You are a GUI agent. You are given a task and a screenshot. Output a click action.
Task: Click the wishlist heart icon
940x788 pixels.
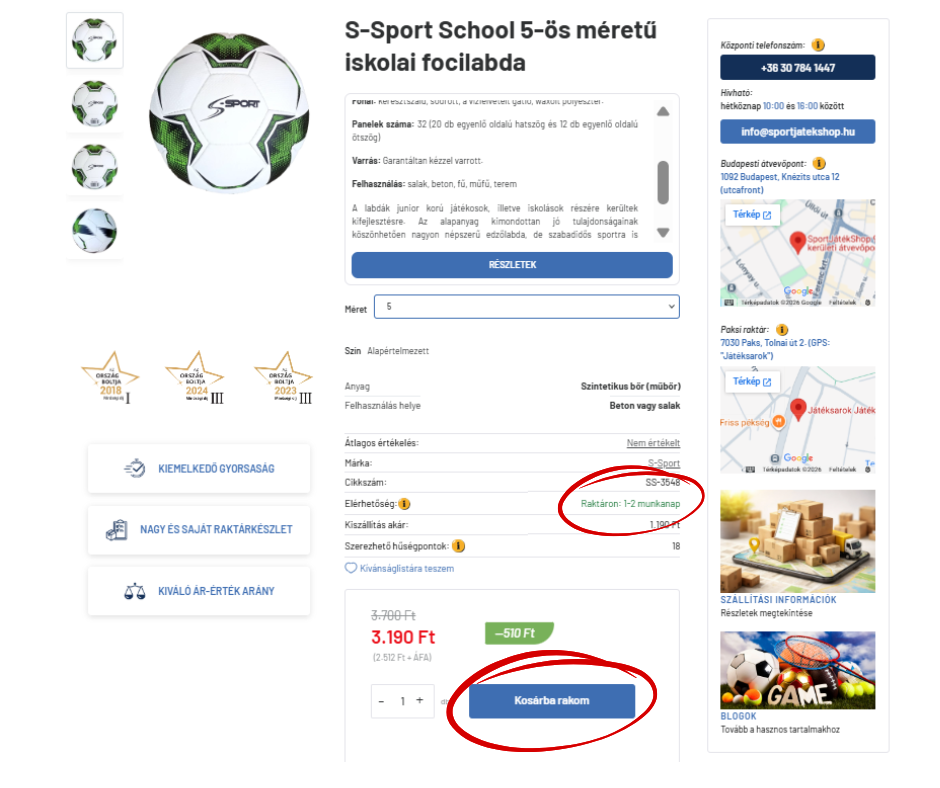coord(351,568)
